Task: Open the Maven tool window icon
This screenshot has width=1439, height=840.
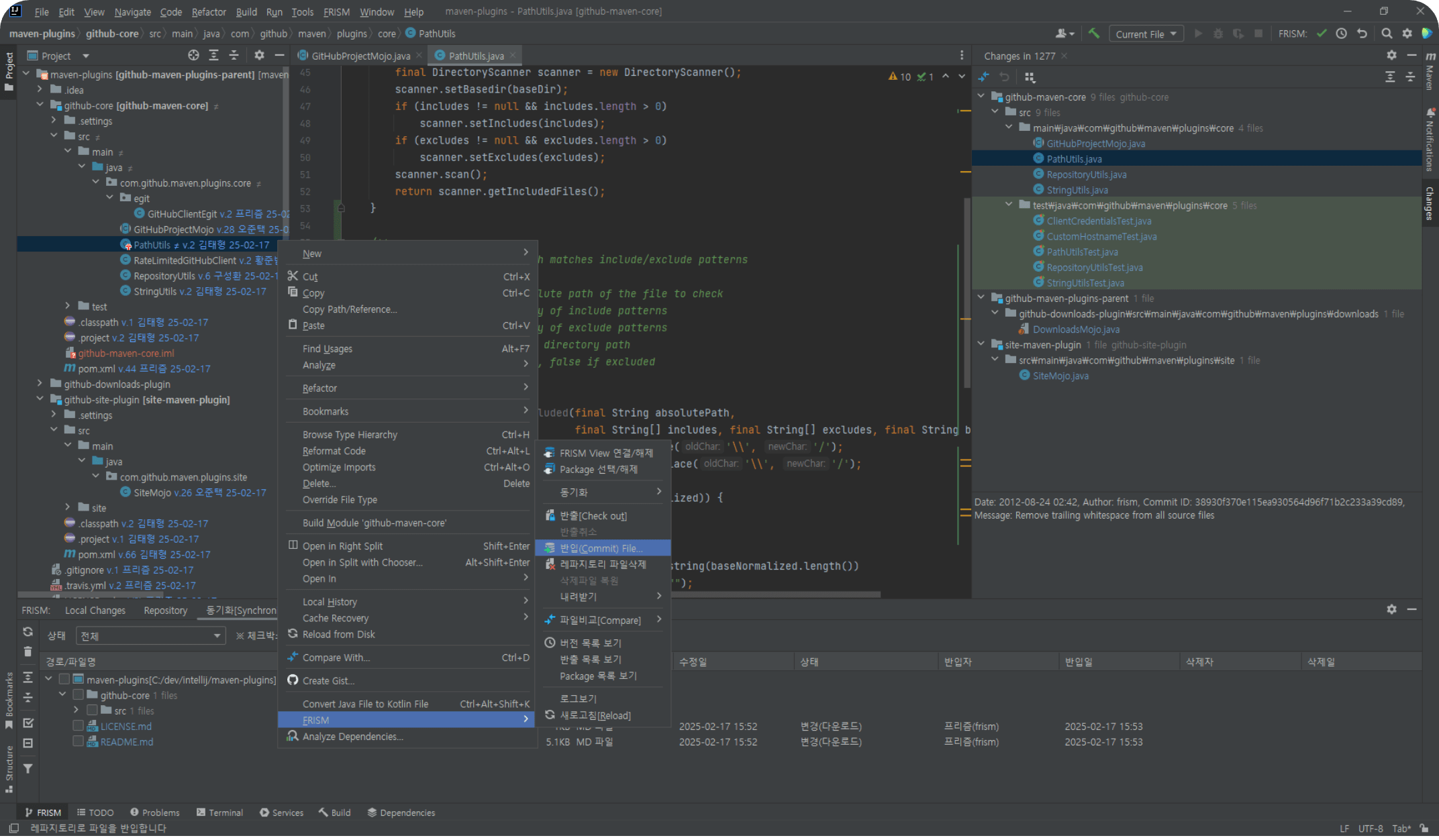Action: (1430, 70)
